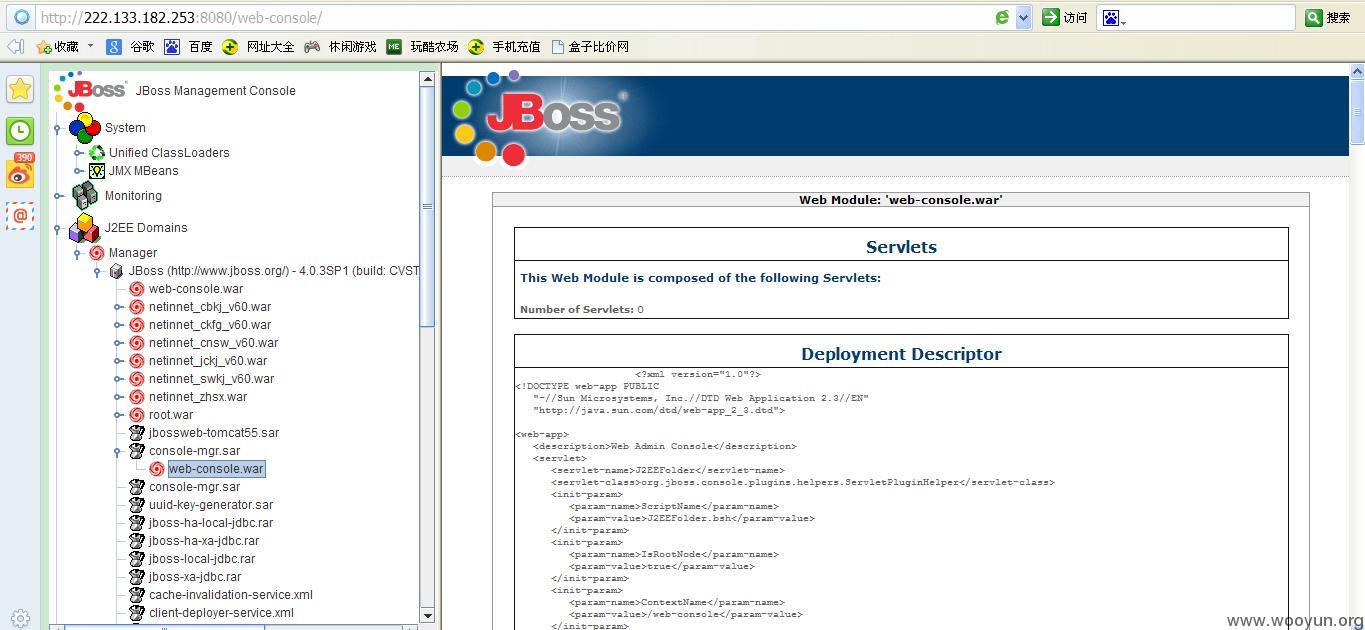Click the 搜索 search button

(1329, 17)
